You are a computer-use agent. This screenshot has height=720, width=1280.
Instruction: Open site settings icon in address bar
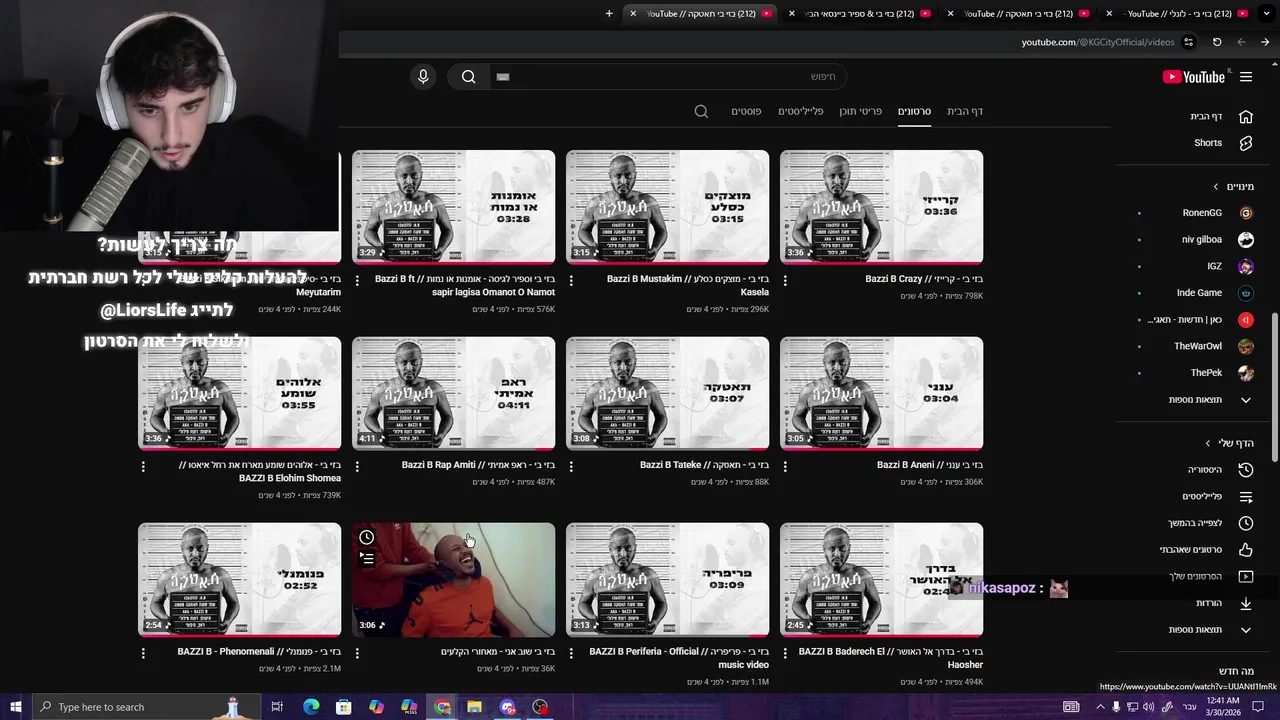(x=1188, y=42)
